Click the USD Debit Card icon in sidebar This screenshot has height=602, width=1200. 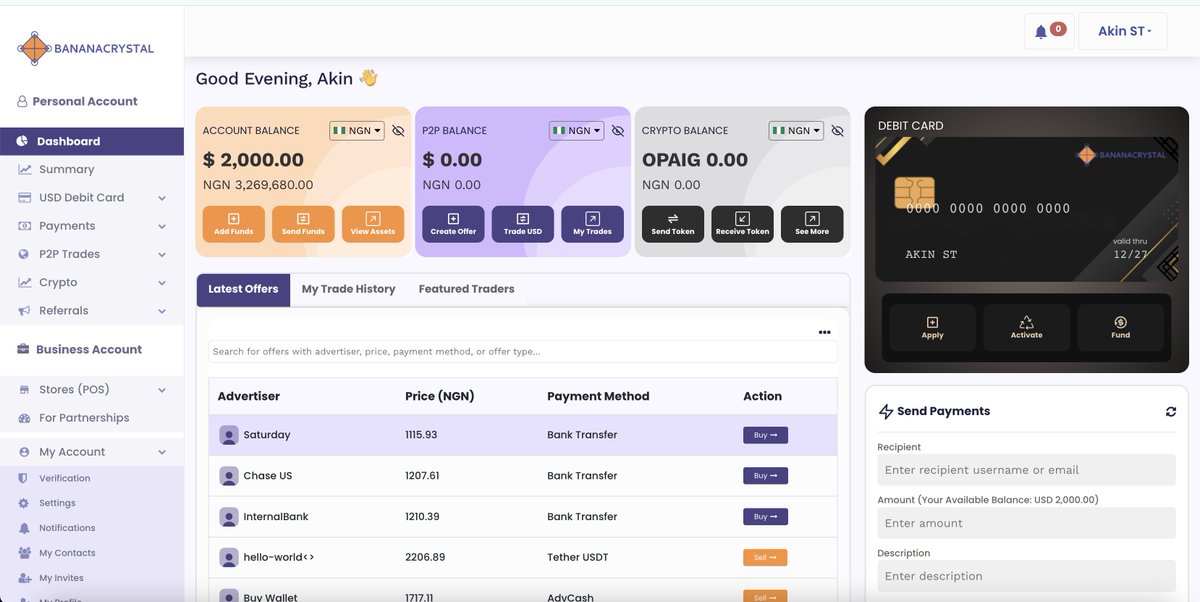(x=24, y=198)
